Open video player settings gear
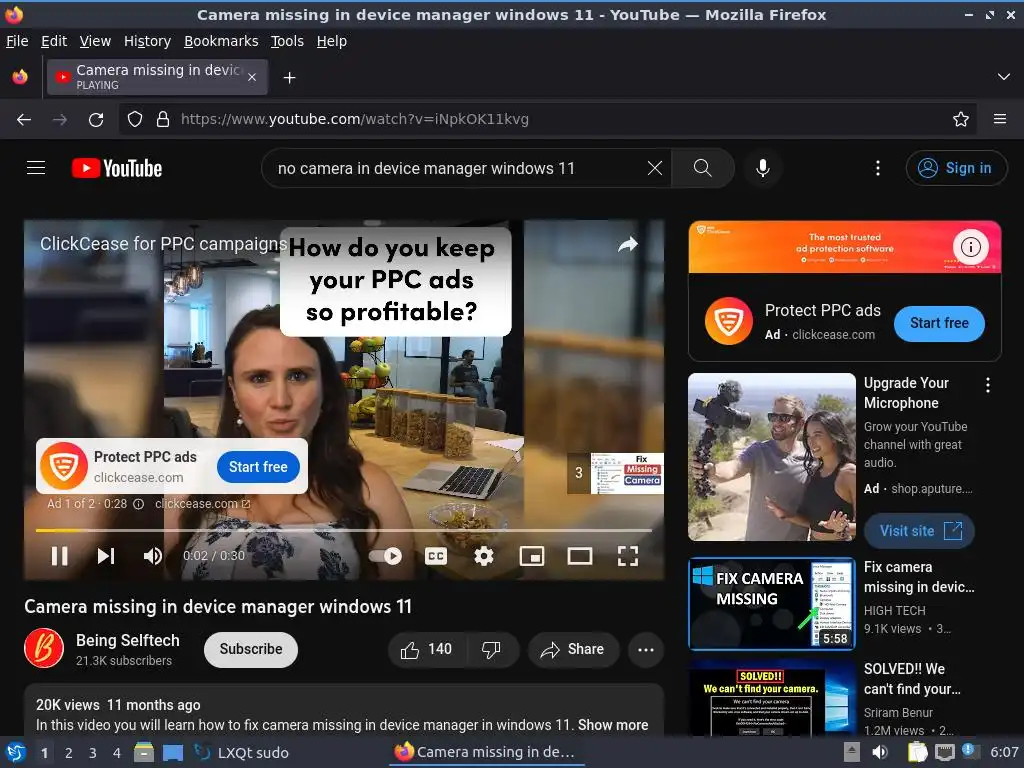 coord(483,556)
